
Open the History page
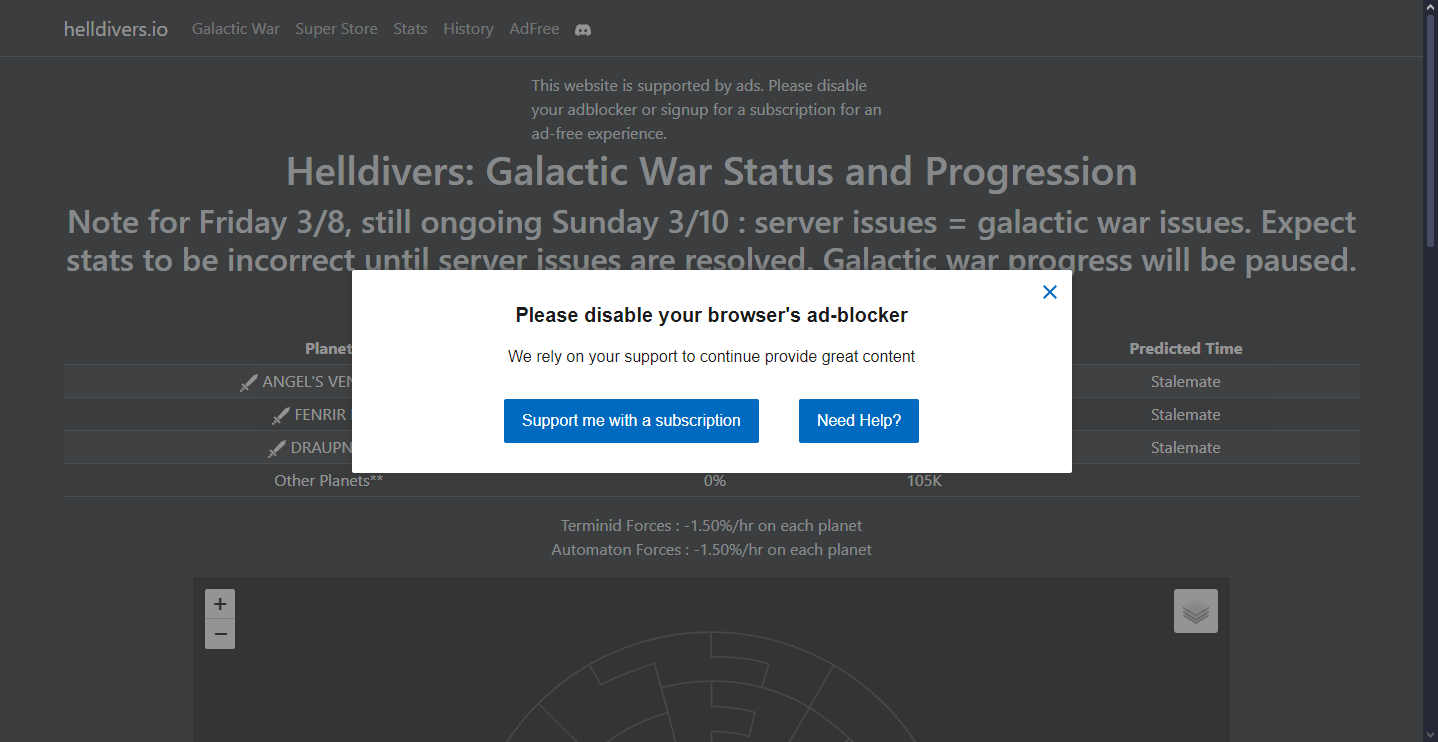[468, 29]
